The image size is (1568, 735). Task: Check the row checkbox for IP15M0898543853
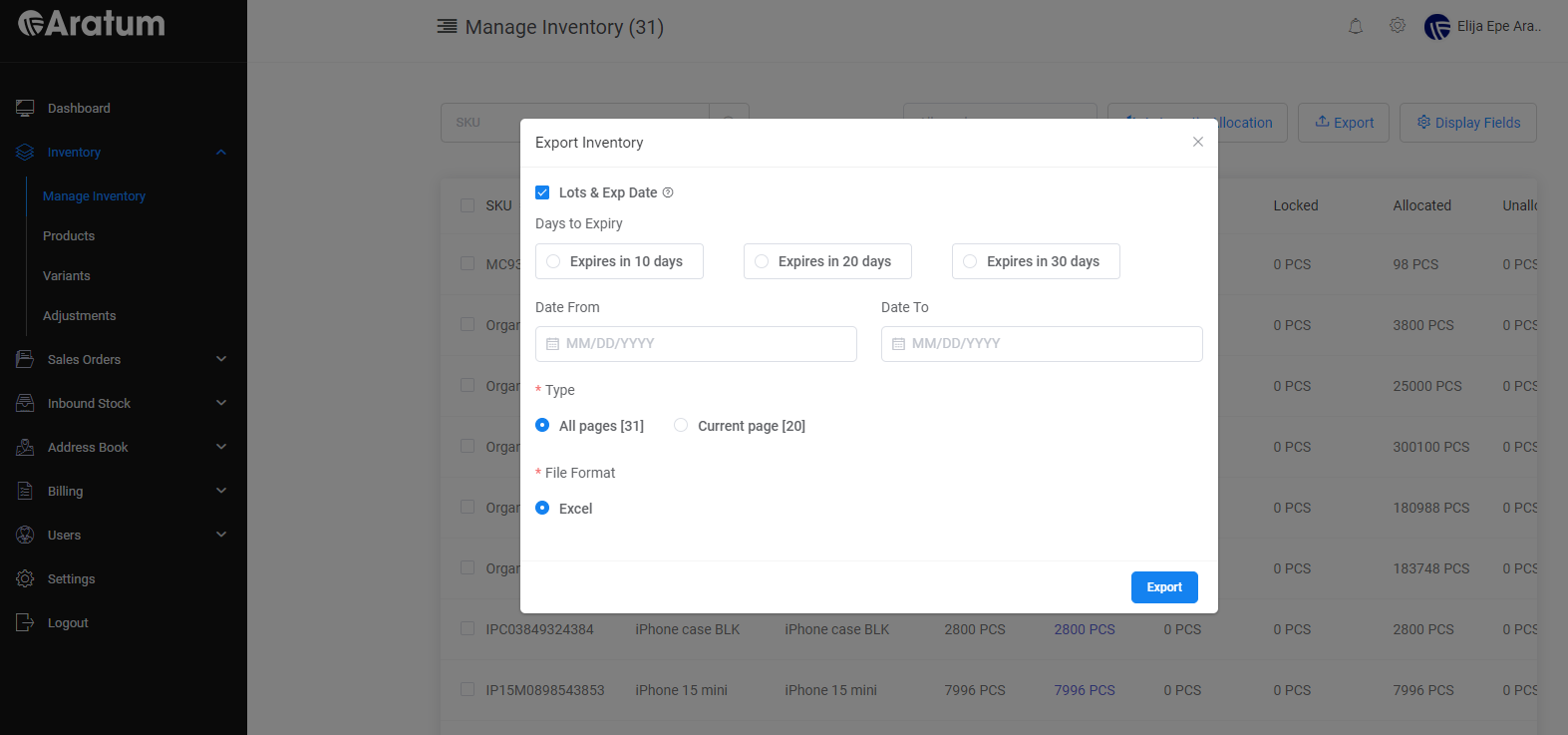(468, 689)
